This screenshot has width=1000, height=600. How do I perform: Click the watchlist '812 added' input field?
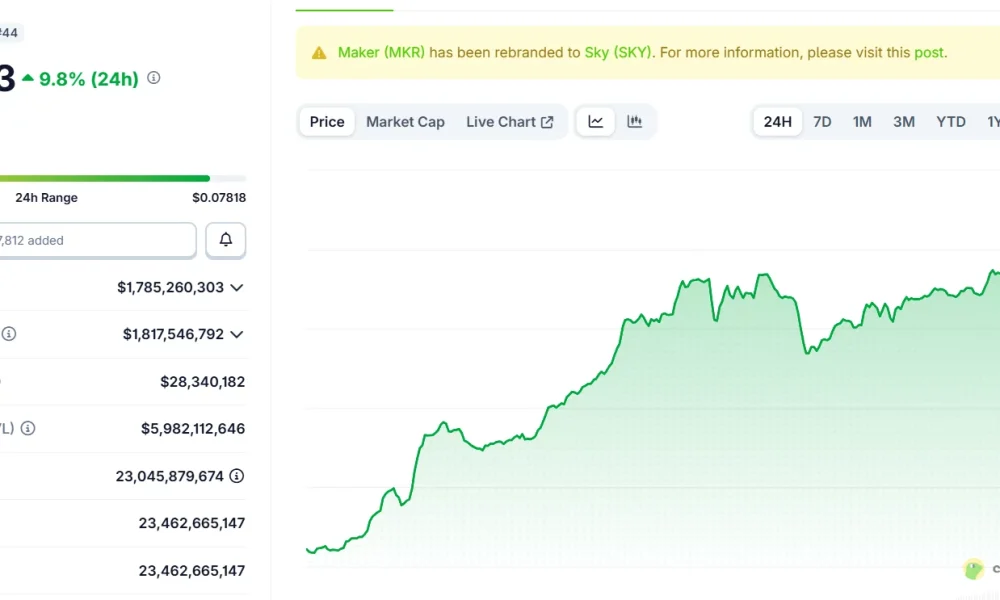pyautogui.click(x=95, y=240)
